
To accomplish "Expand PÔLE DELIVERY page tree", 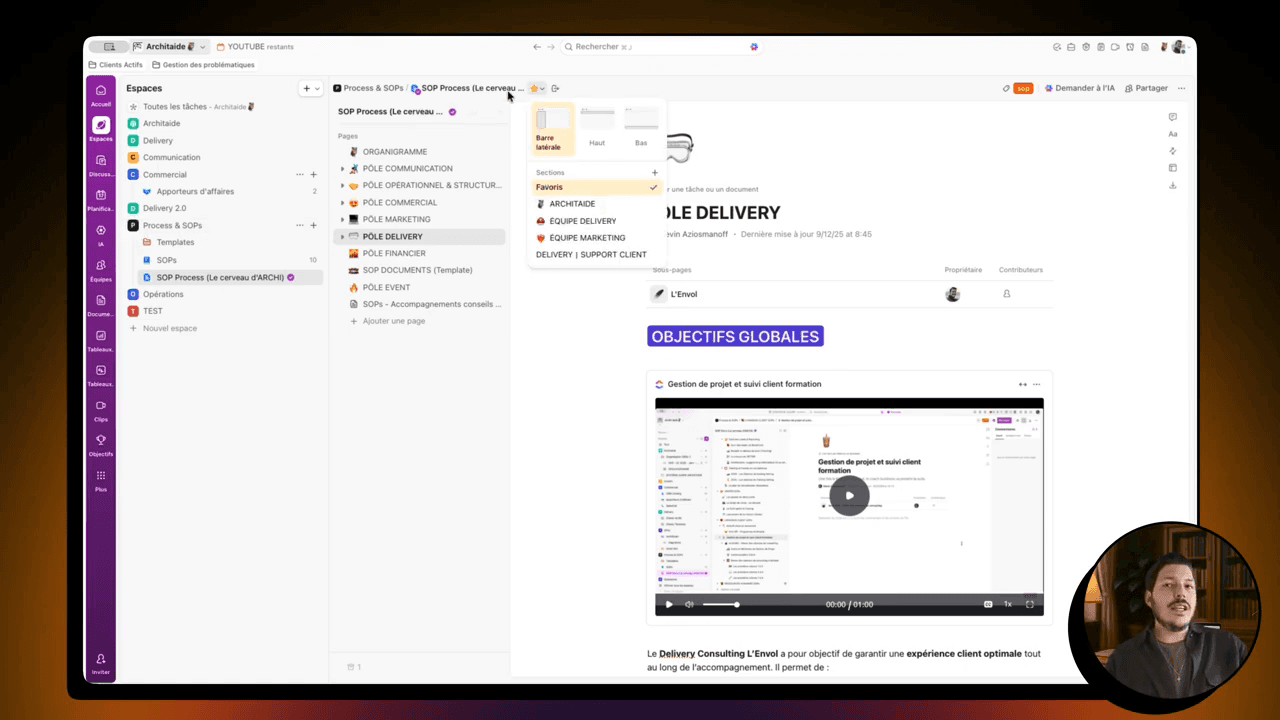I will (342, 237).
